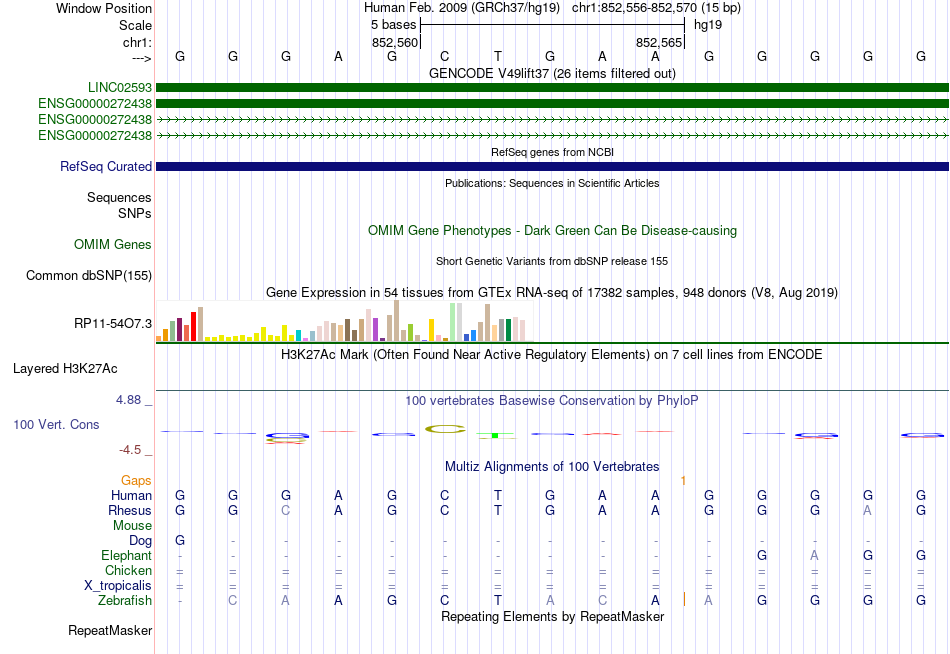Click Repeating Elements by RepeatMasker title
The width and height of the screenshot is (950, 654).
click(x=552, y=616)
